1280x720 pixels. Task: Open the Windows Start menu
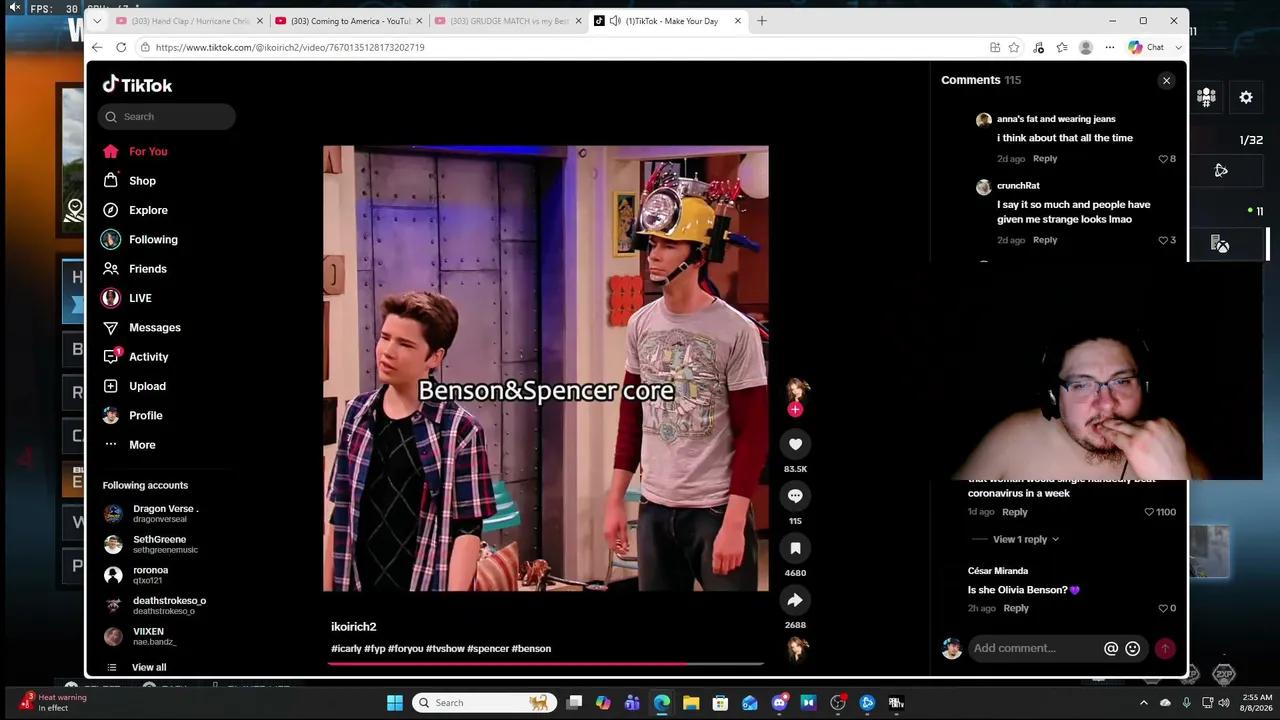[x=394, y=703]
